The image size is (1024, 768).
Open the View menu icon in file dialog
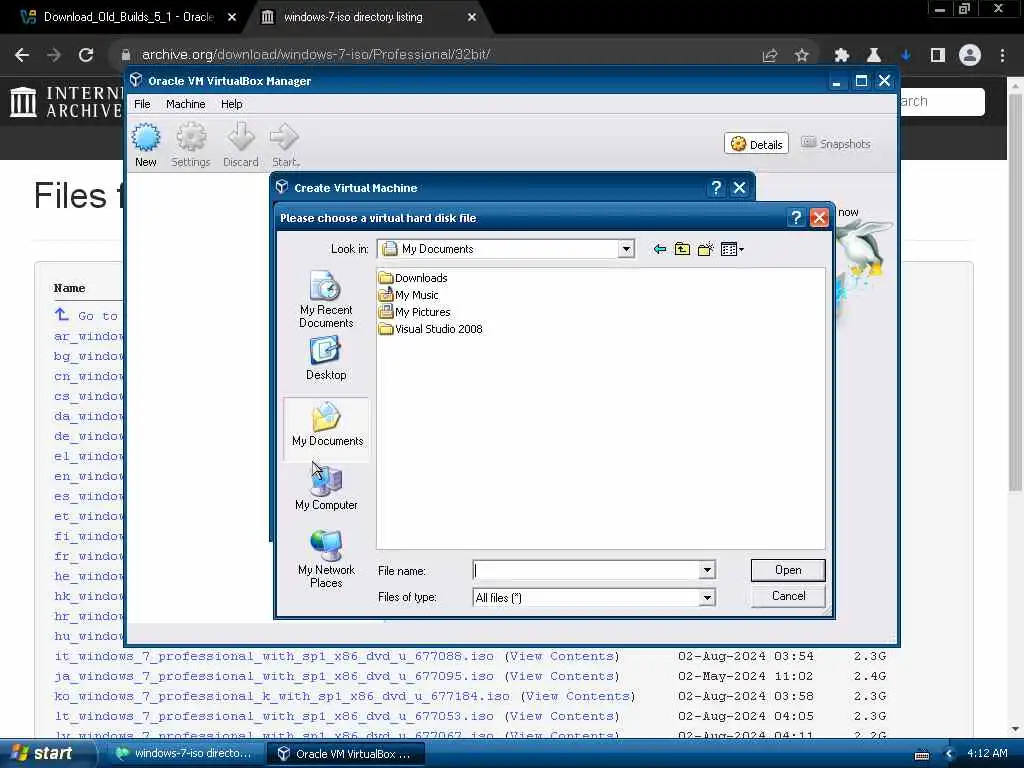[732, 249]
